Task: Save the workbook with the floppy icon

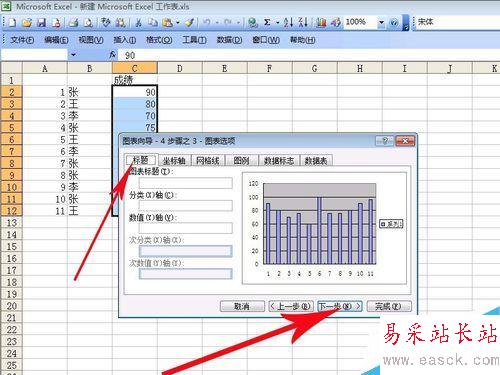Action: tap(41, 22)
